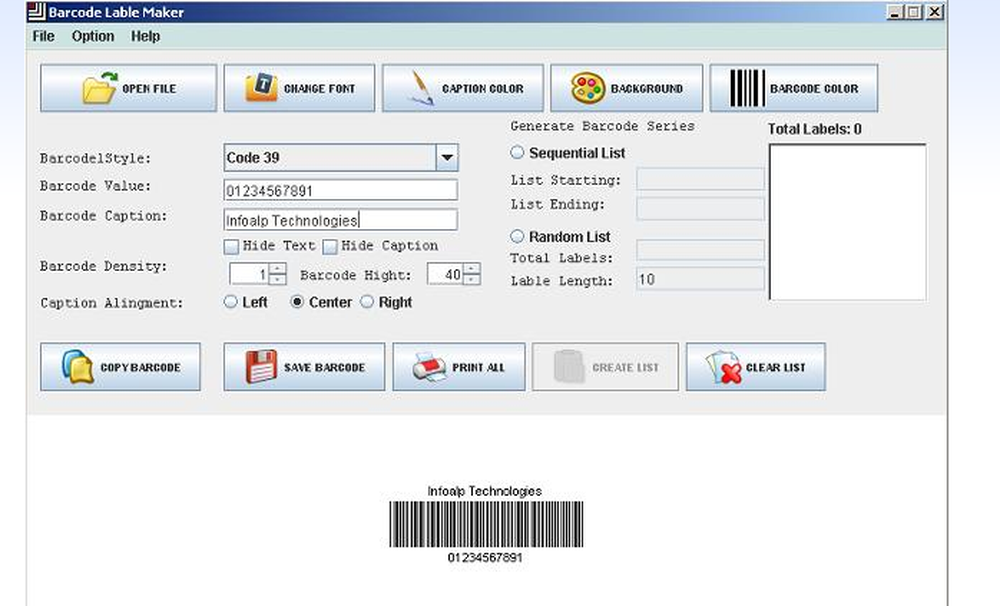Screen dimensions: 1000x606
Task: Open the Help menu
Action: (x=145, y=36)
